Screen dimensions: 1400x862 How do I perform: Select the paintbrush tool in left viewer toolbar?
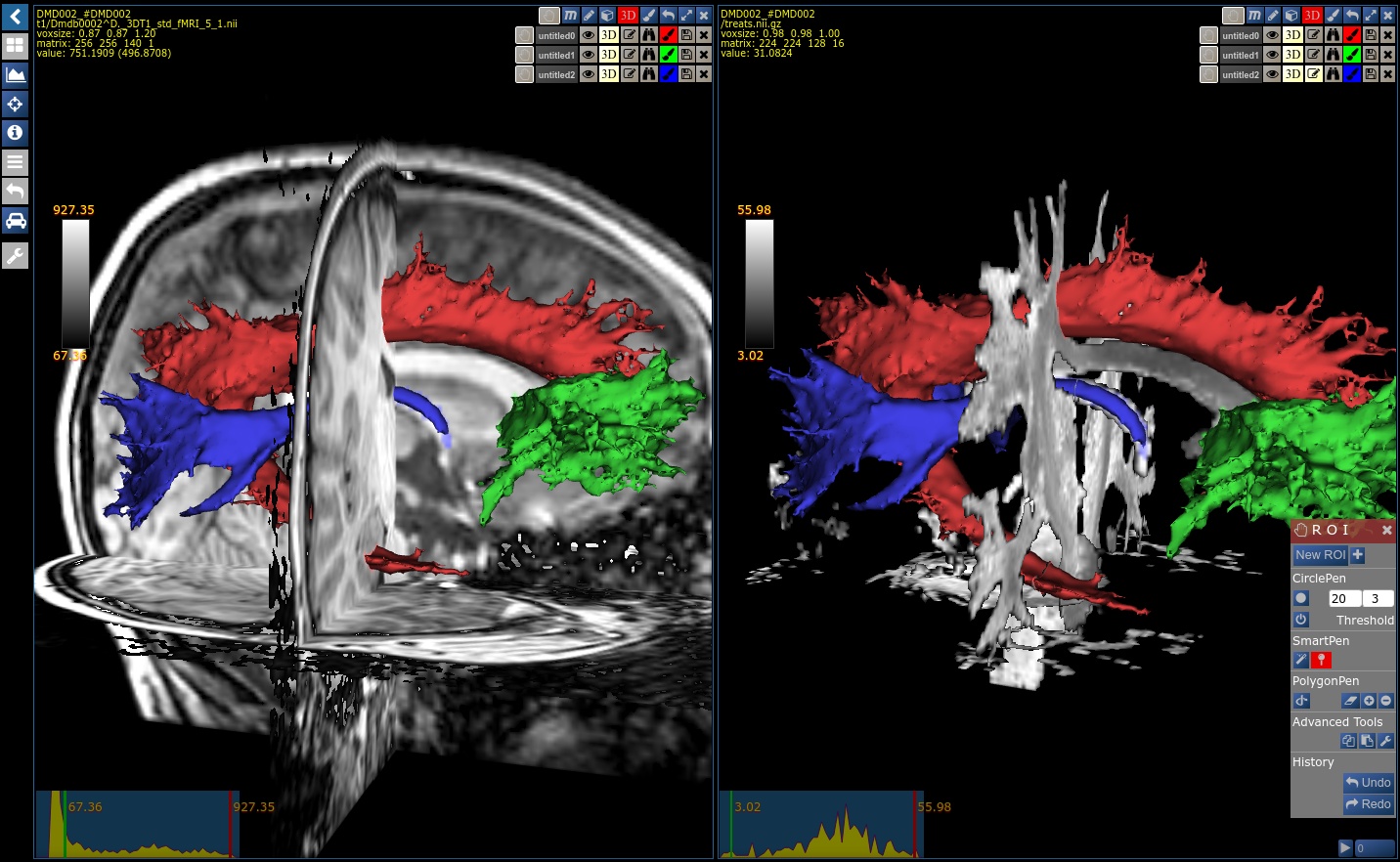click(x=648, y=16)
